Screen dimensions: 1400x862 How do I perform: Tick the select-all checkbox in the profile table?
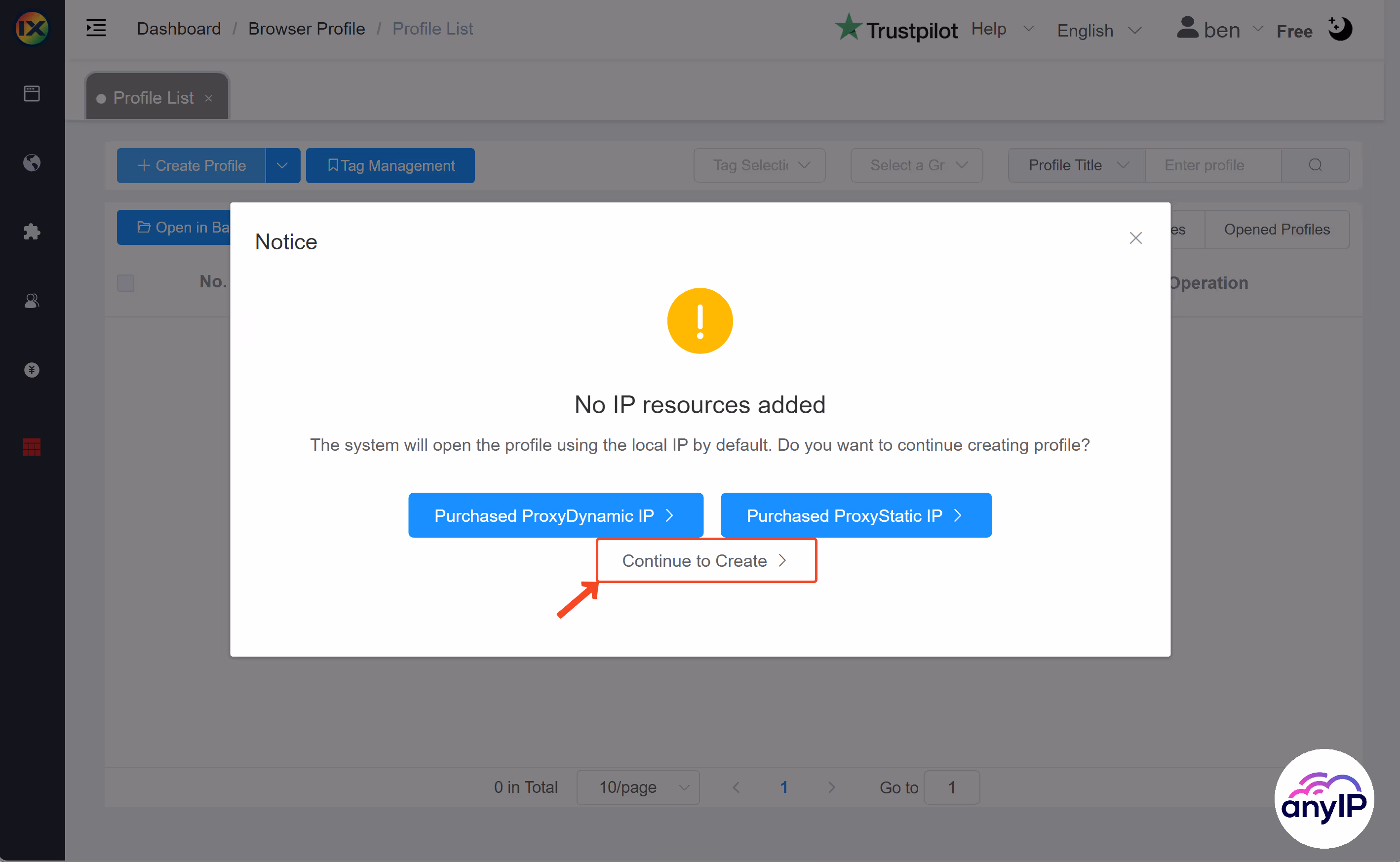tap(125, 283)
